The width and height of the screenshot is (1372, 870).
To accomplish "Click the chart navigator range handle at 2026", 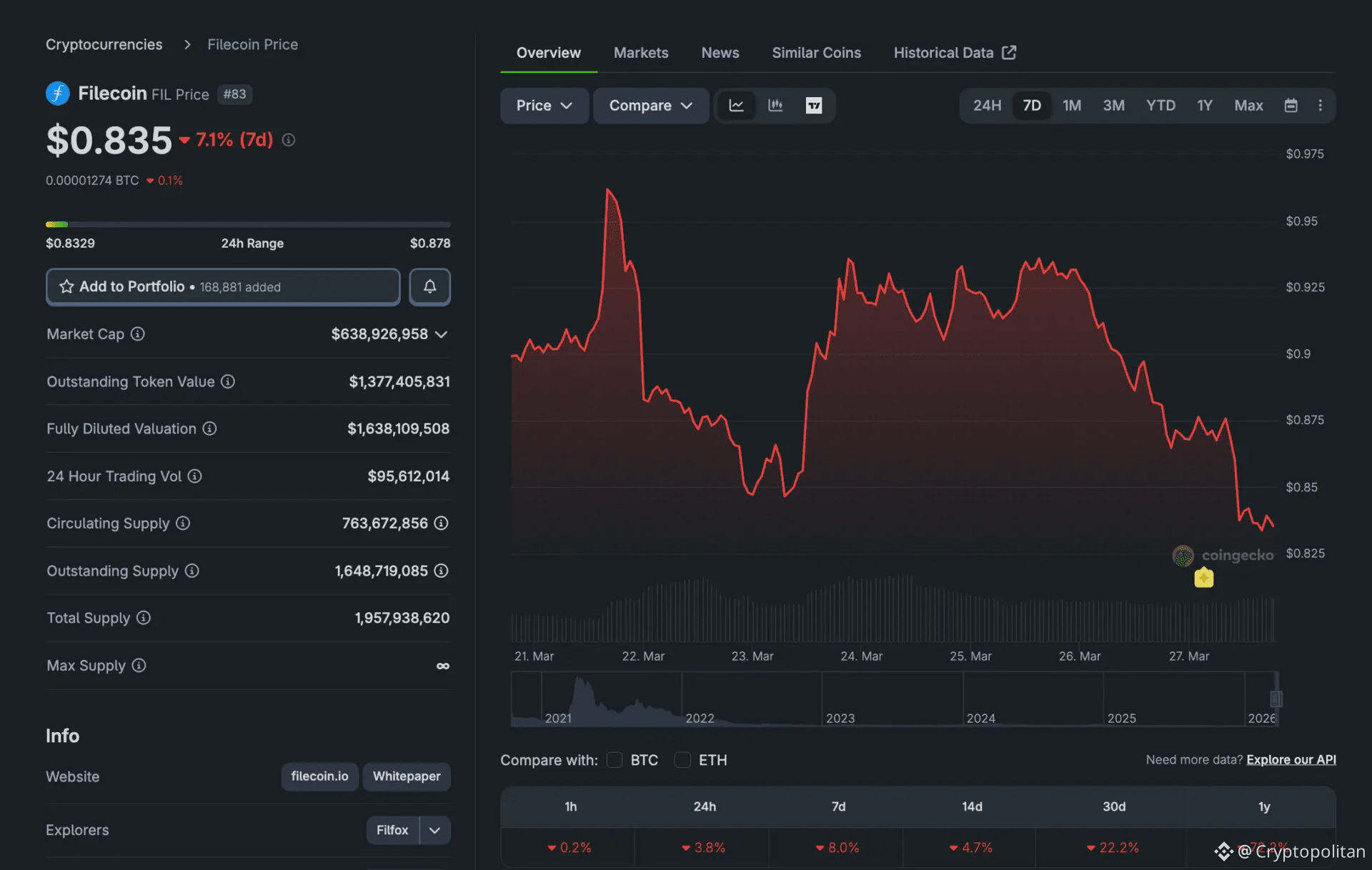I will pos(1276,699).
